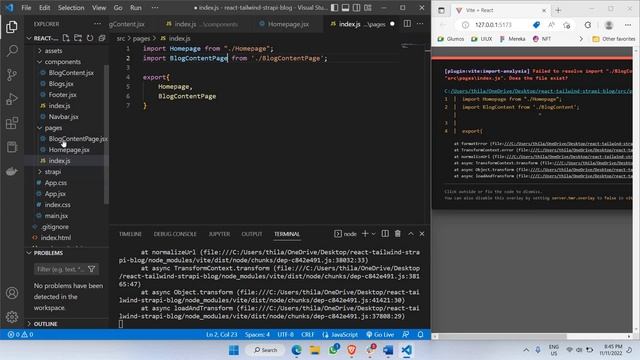Open main.jsx in the file tree
The height and width of the screenshot is (360, 640).
pos(56,216)
